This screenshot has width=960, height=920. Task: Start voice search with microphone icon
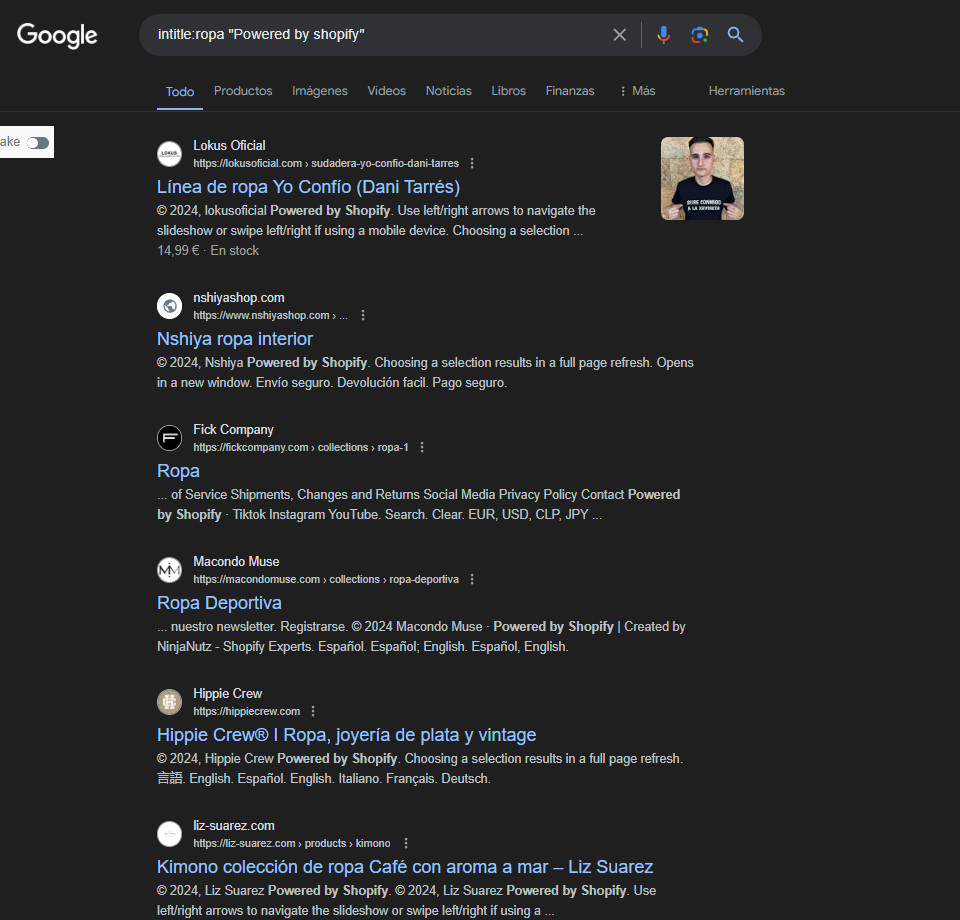point(663,35)
